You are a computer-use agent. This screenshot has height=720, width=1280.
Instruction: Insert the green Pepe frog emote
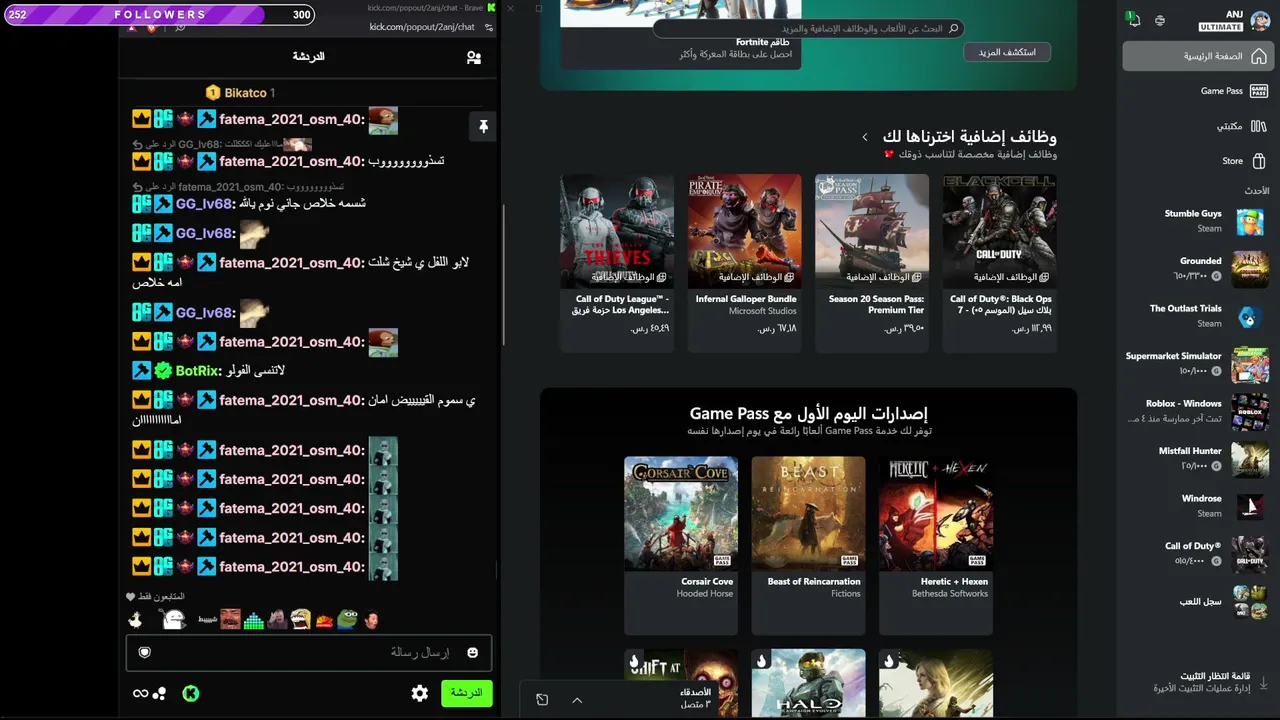347,620
